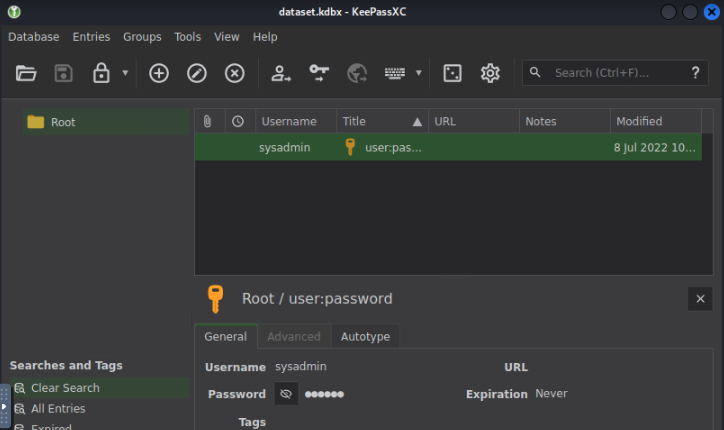Sort by expiry clock column header

click(x=240, y=121)
